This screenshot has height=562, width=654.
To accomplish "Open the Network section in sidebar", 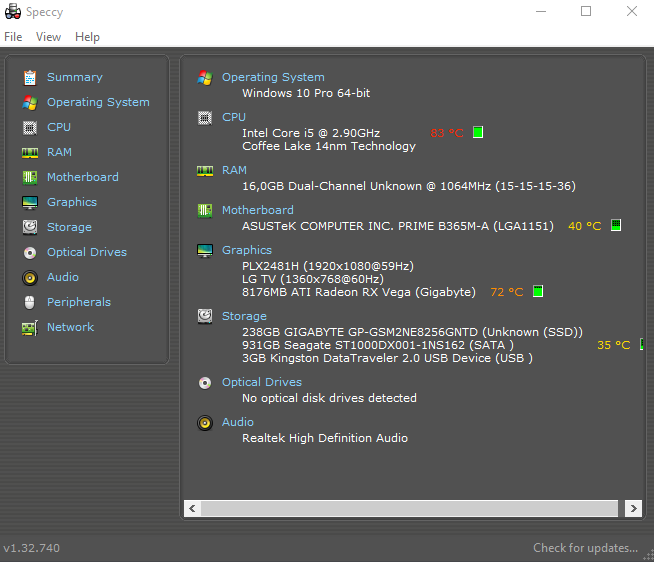I will click(70, 327).
